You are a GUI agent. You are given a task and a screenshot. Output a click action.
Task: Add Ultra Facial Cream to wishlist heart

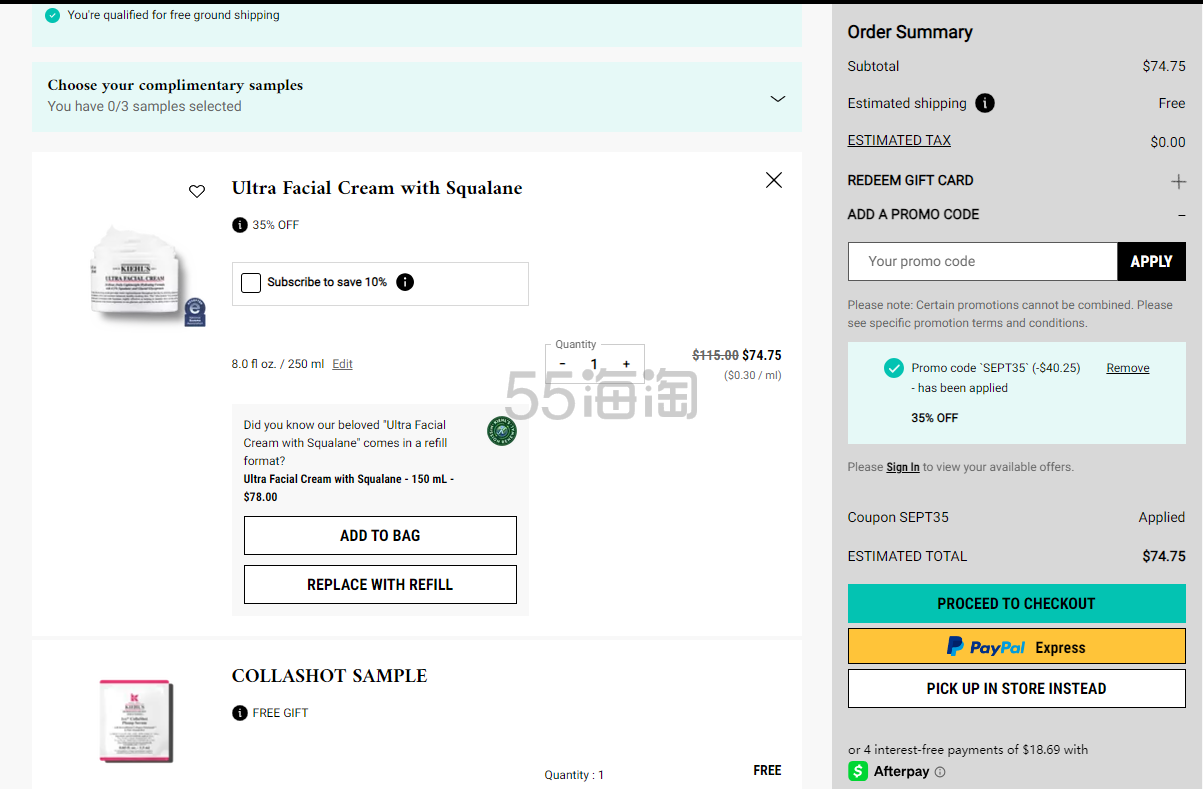point(197,191)
